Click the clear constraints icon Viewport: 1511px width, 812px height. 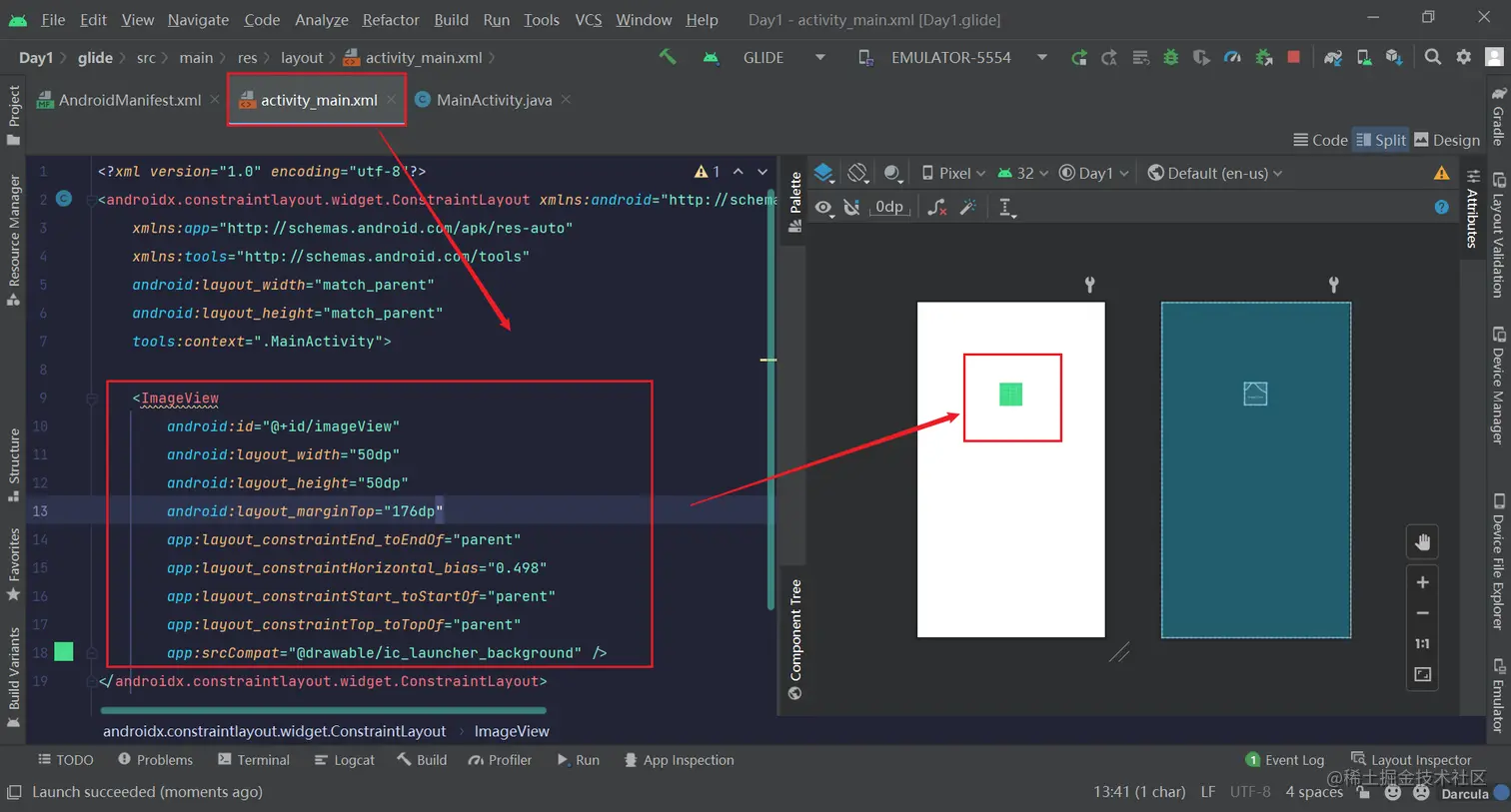pyautogui.click(x=936, y=207)
